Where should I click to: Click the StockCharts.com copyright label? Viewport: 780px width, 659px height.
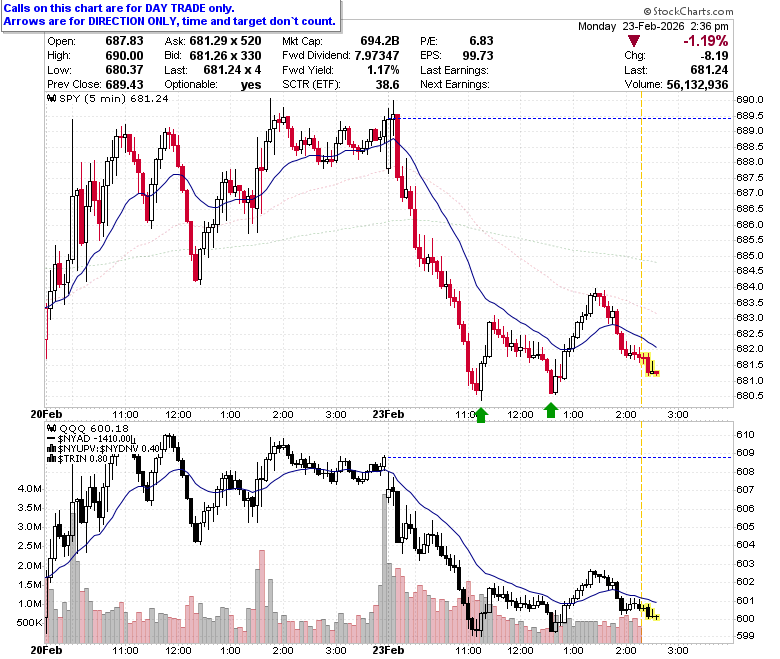point(688,11)
